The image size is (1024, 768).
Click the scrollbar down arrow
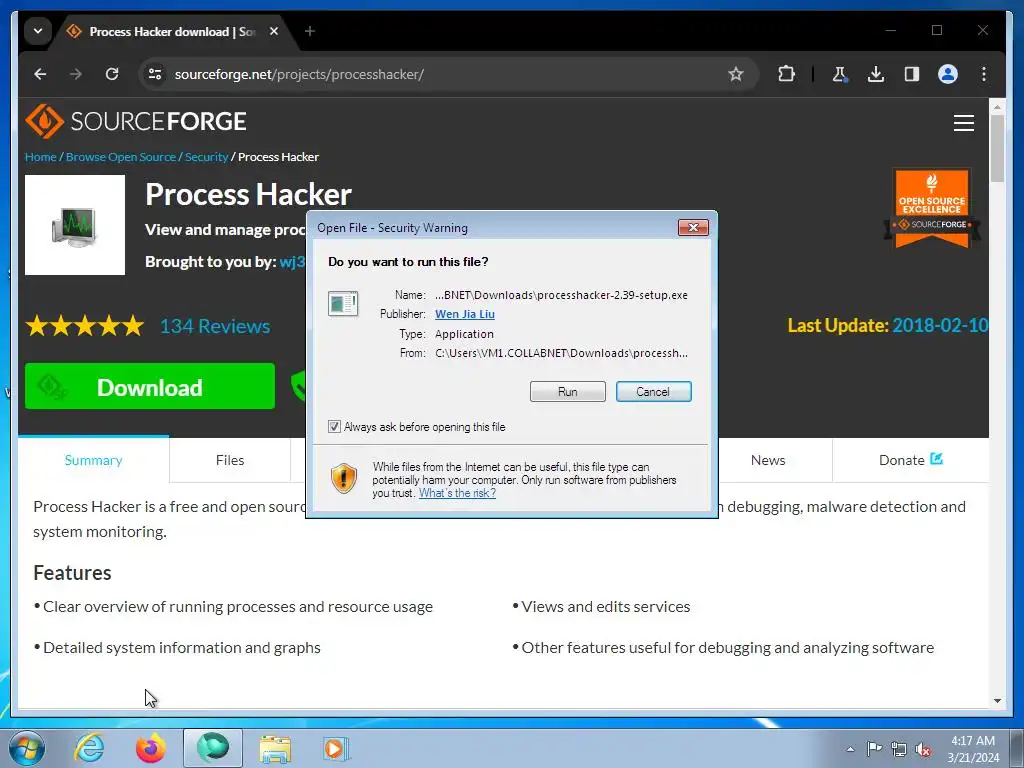point(997,701)
